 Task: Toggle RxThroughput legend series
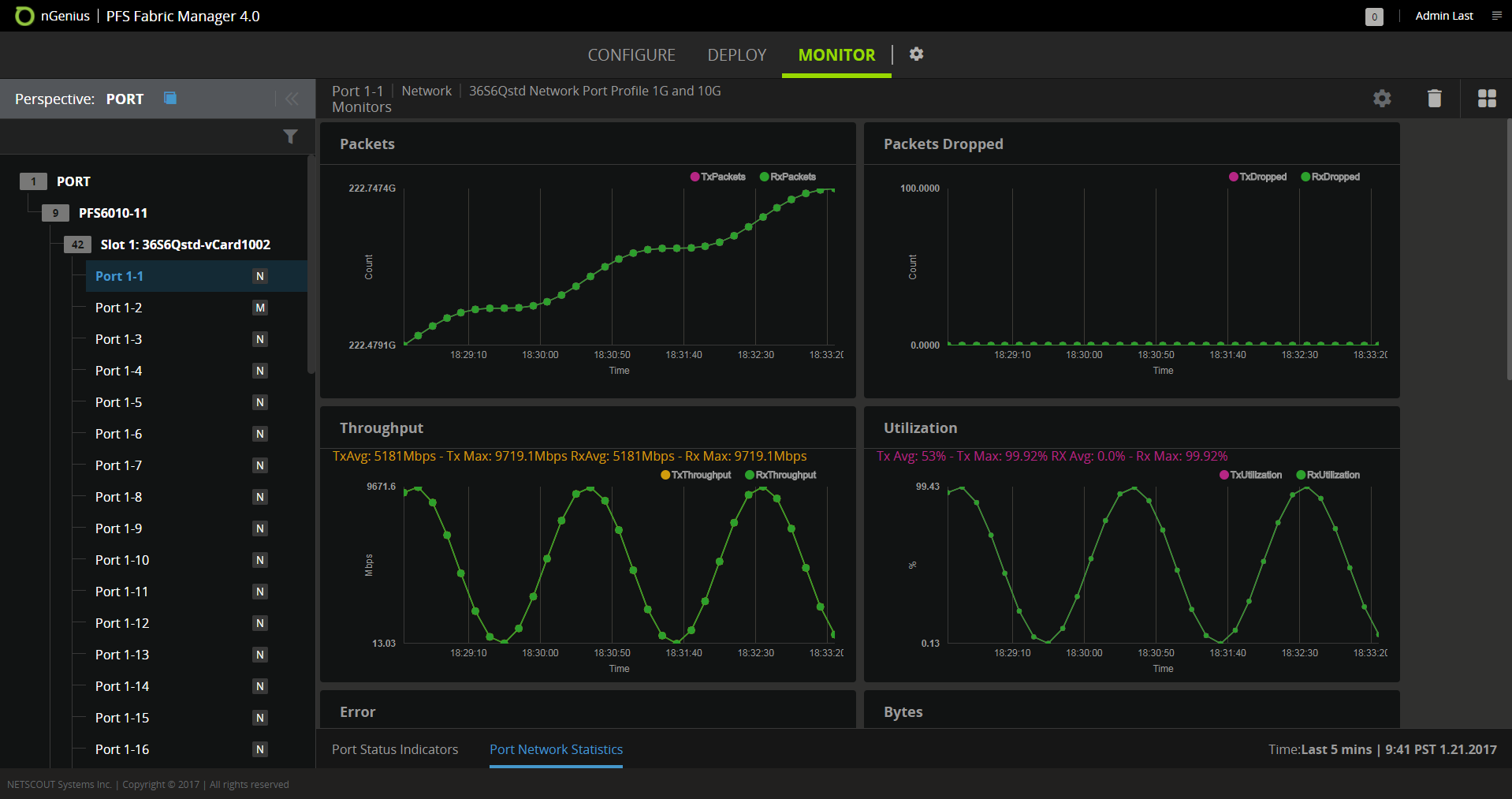pos(780,475)
